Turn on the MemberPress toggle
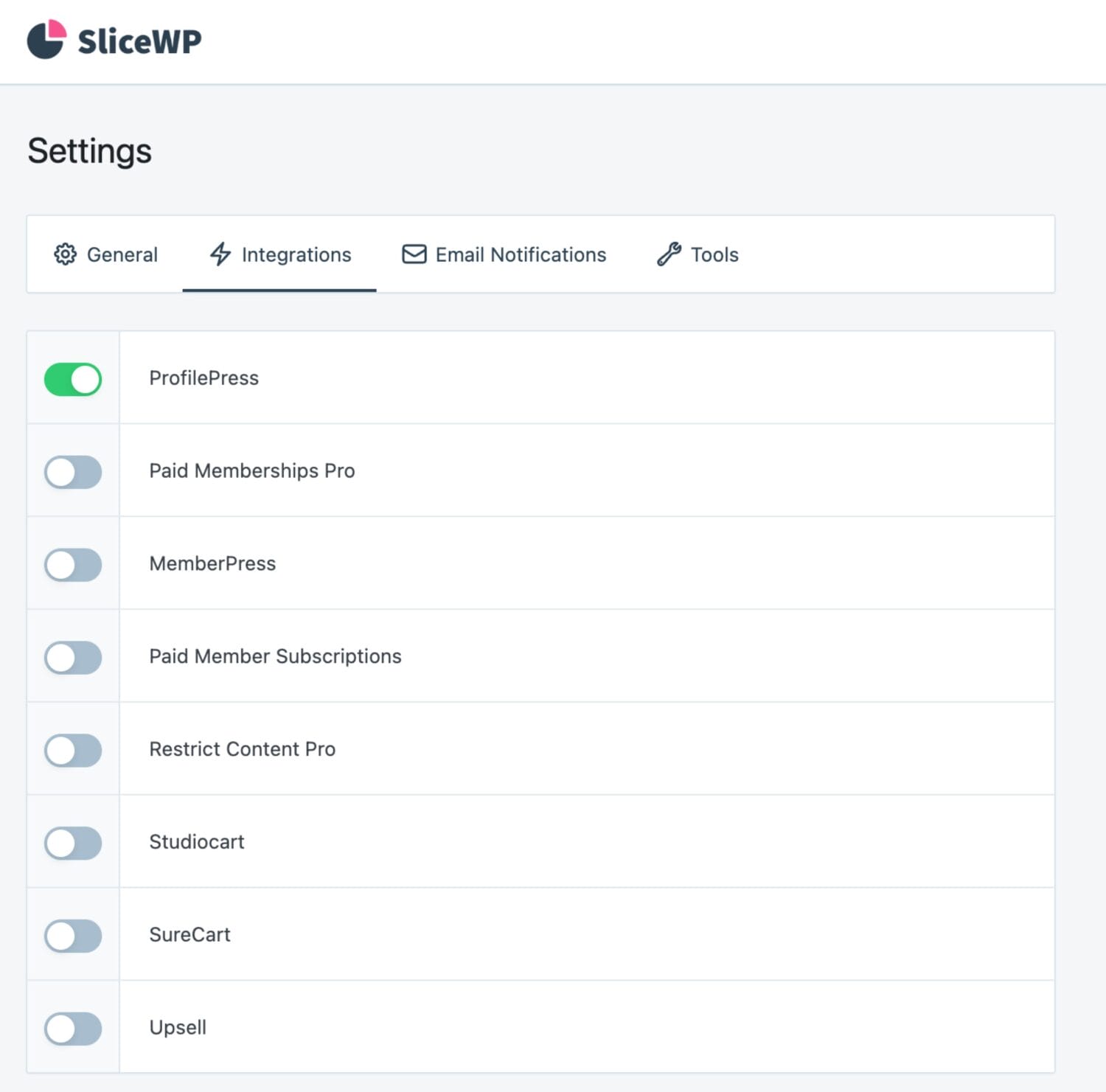The height and width of the screenshot is (1092, 1106). (73, 565)
